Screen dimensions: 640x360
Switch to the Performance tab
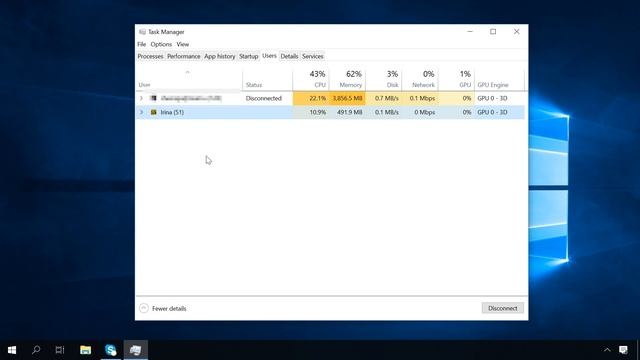coord(184,56)
